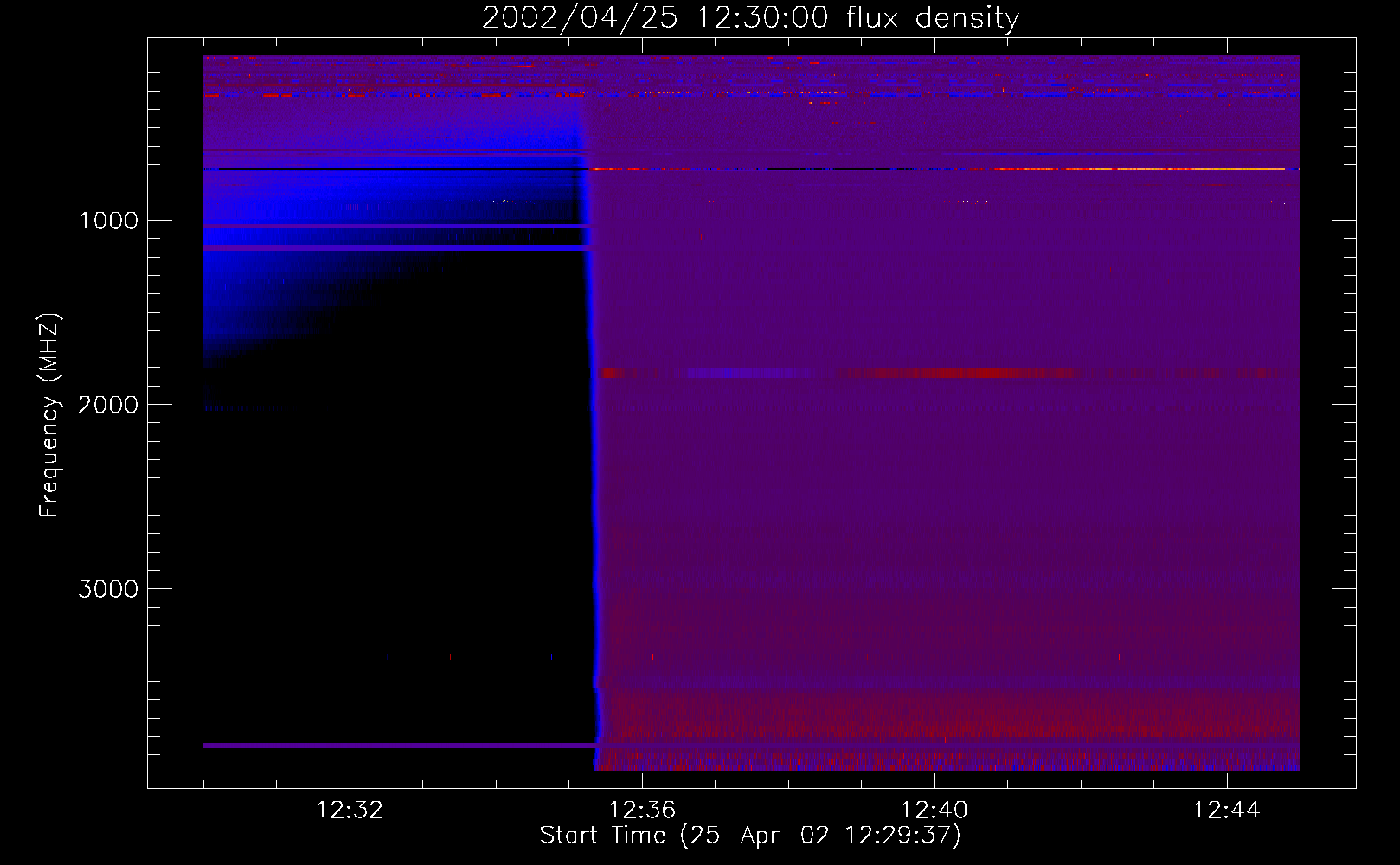Click the 12:40 time tick label
This screenshot has height=865, width=1400.
coord(934,811)
